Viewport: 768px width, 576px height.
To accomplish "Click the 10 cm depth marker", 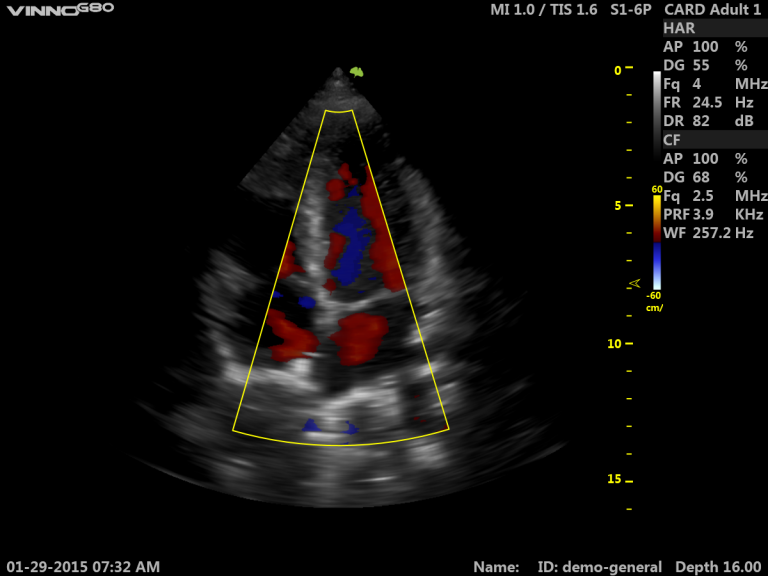I will 614,344.
